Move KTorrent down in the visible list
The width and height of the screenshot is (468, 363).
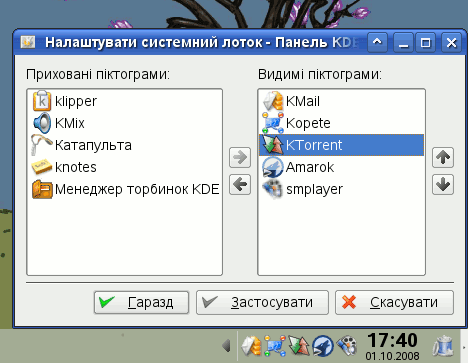(443, 184)
